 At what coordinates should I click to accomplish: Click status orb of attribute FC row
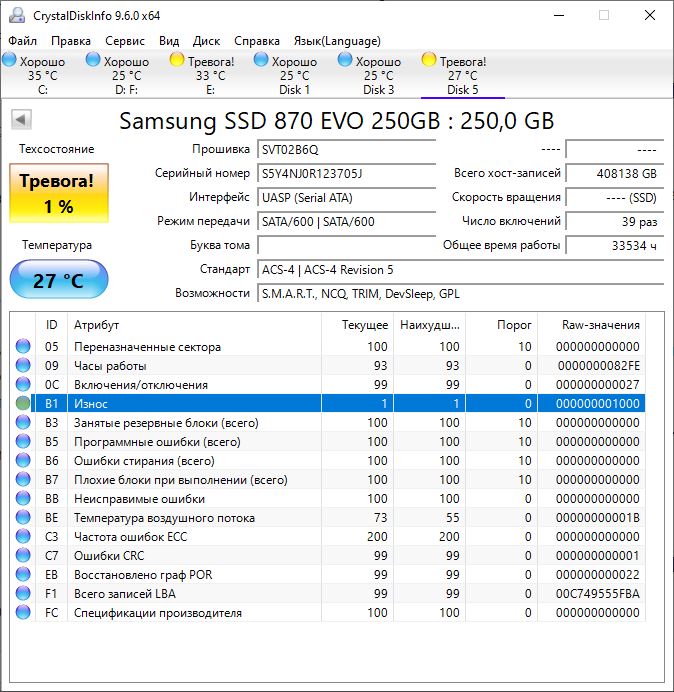tap(23, 612)
